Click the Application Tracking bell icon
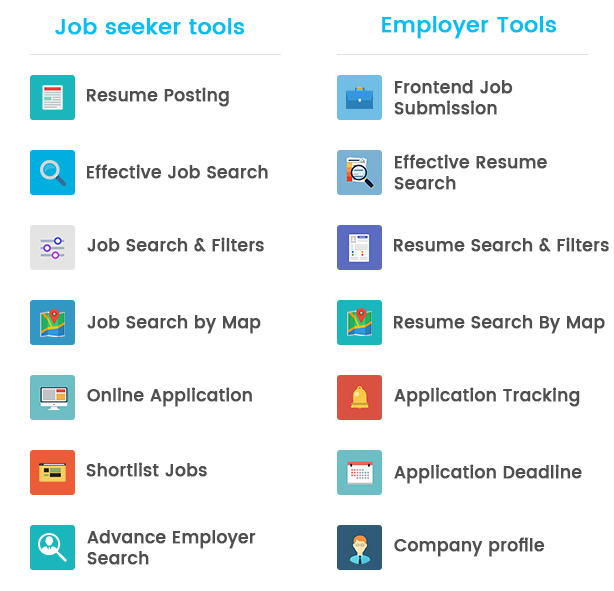614x591 pixels. 359,397
